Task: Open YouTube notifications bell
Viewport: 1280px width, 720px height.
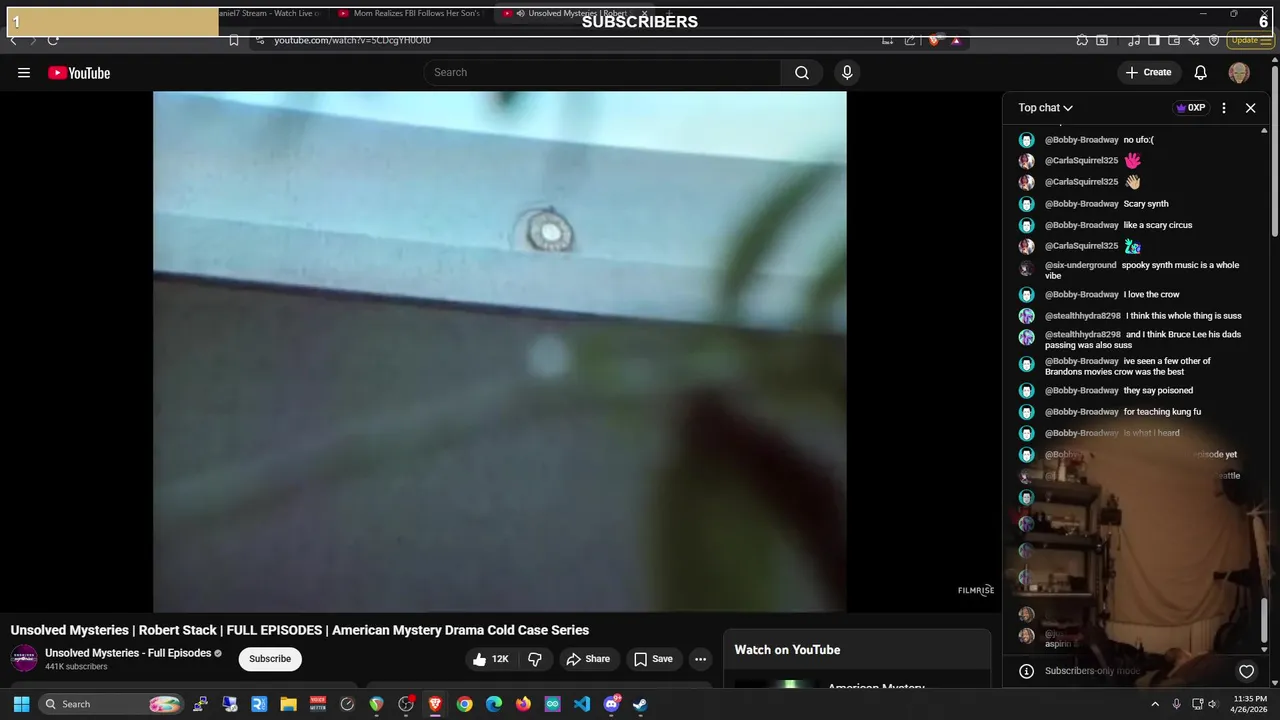Action: coord(1201,72)
